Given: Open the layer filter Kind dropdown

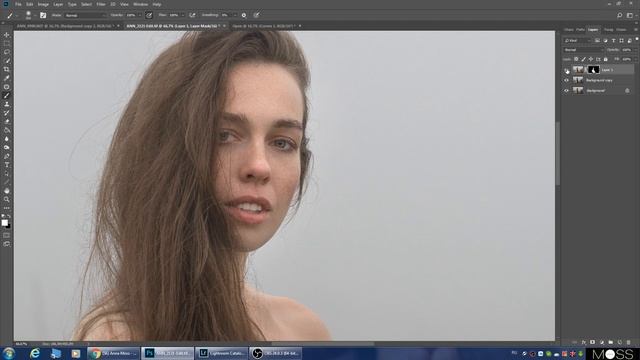Looking at the screenshot, I should (577, 40).
